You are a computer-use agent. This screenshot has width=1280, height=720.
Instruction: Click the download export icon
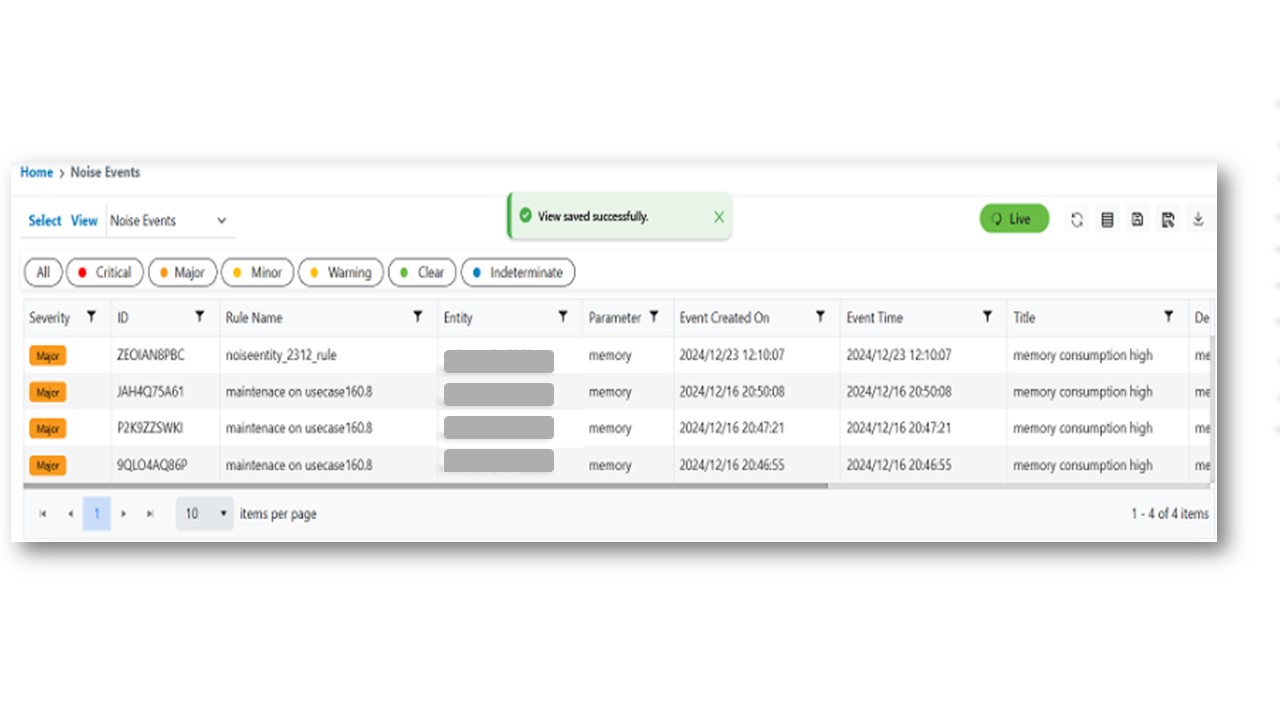[x=1198, y=219]
